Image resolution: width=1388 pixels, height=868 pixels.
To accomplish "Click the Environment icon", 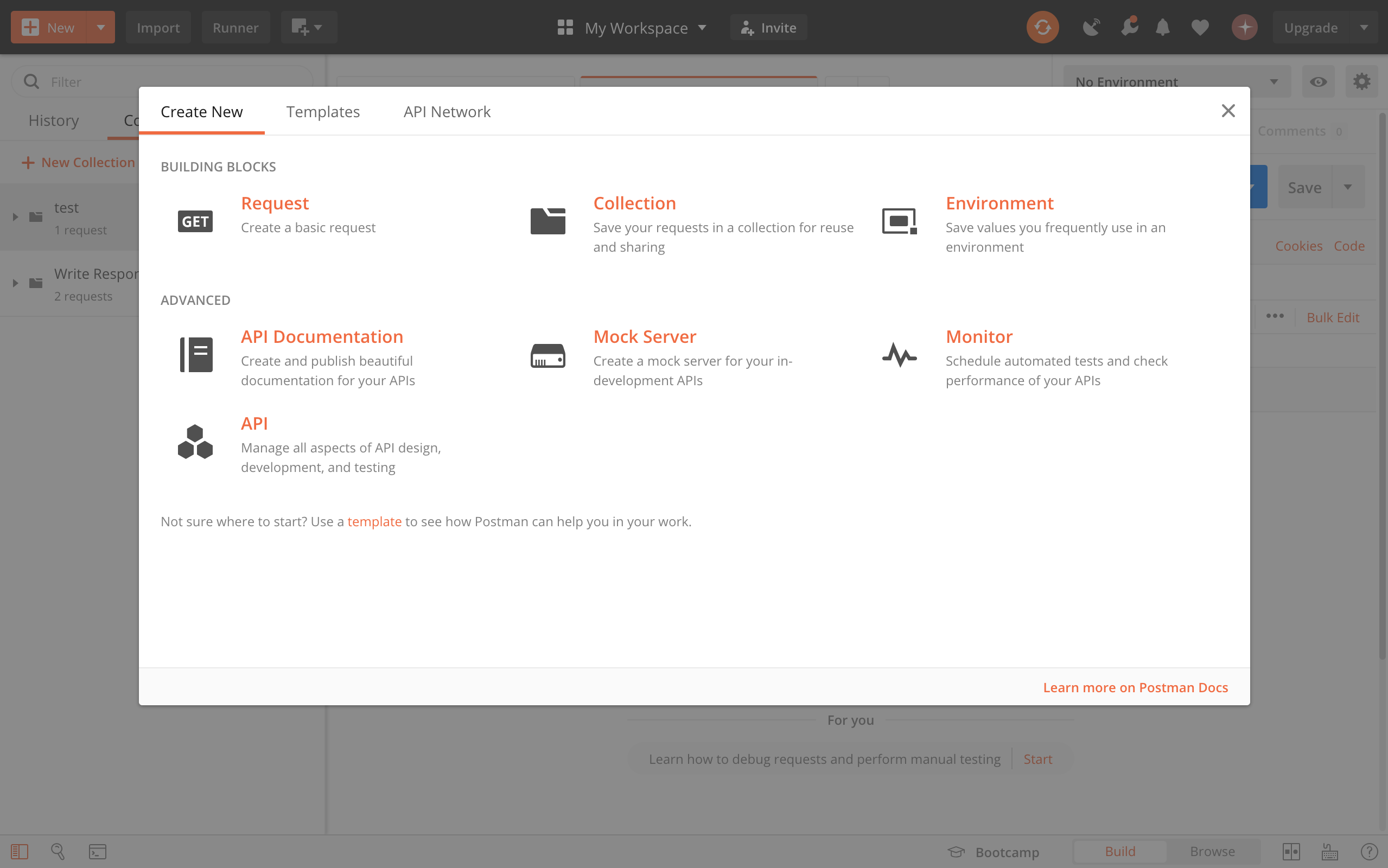I will (900, 221).
